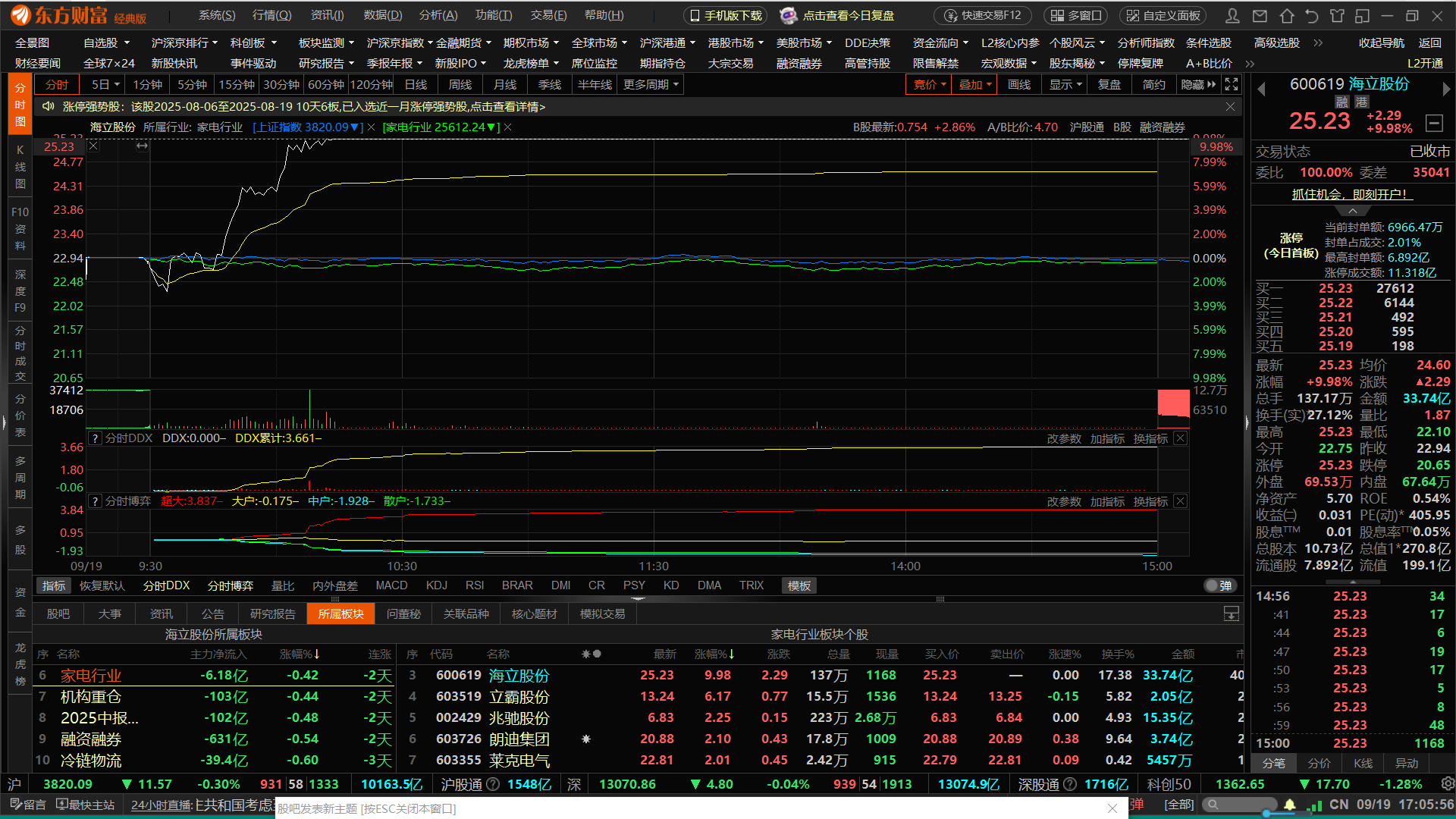Click the window layout icon in title bar
This screenshot has height=819, width=1456.
click(x=1363, y=15)
